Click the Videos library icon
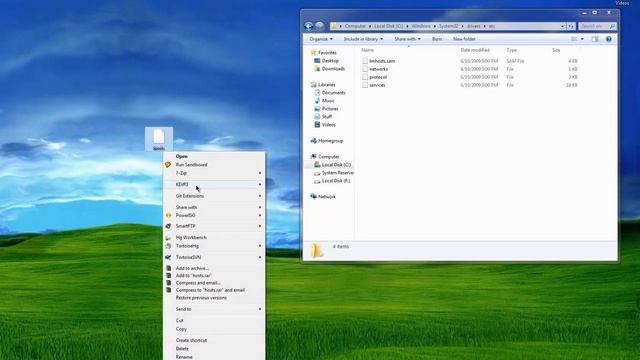 (x=317, y=124)
